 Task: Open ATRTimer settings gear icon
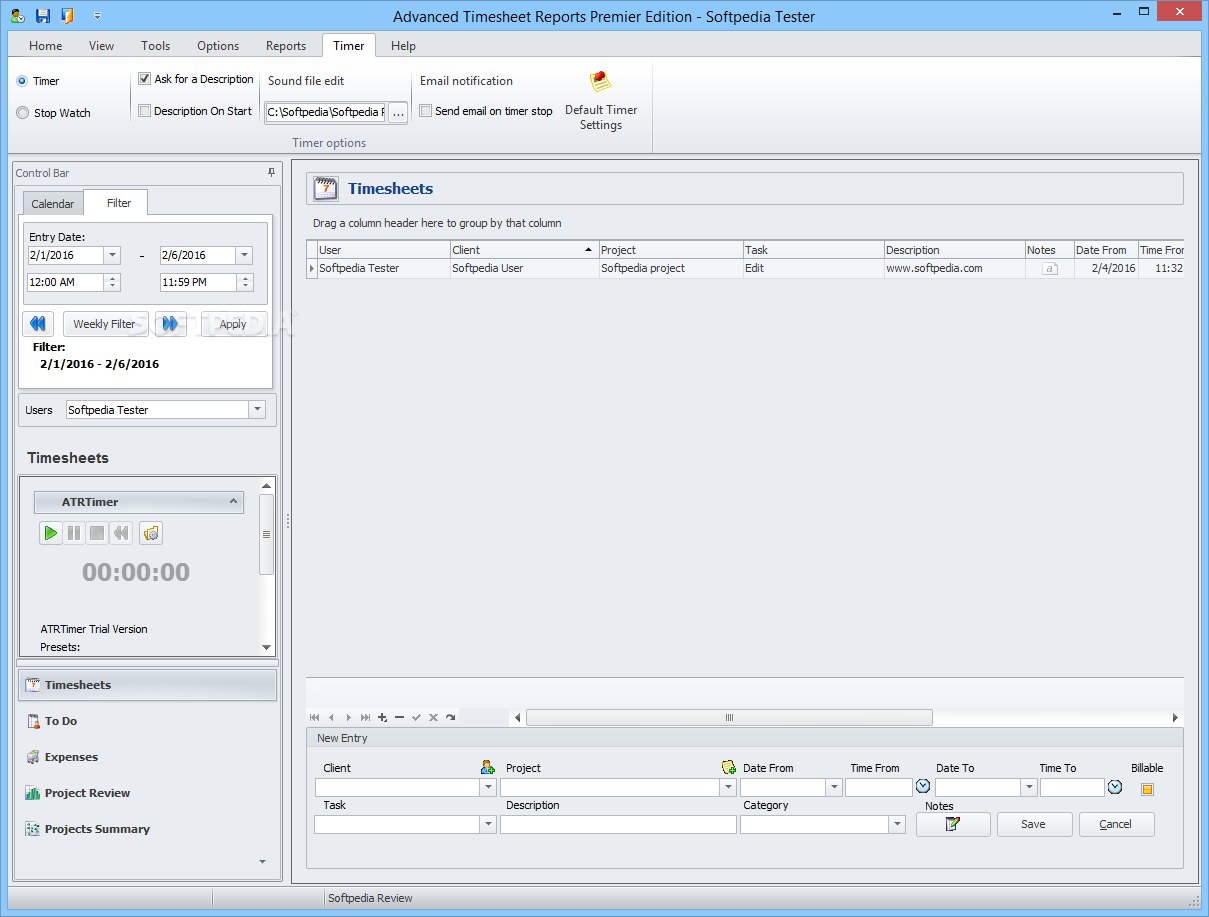(151, 533)
